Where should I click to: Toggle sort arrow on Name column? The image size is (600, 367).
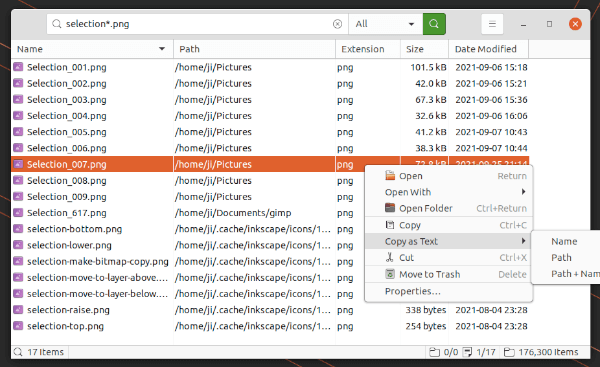coord(162,49)
